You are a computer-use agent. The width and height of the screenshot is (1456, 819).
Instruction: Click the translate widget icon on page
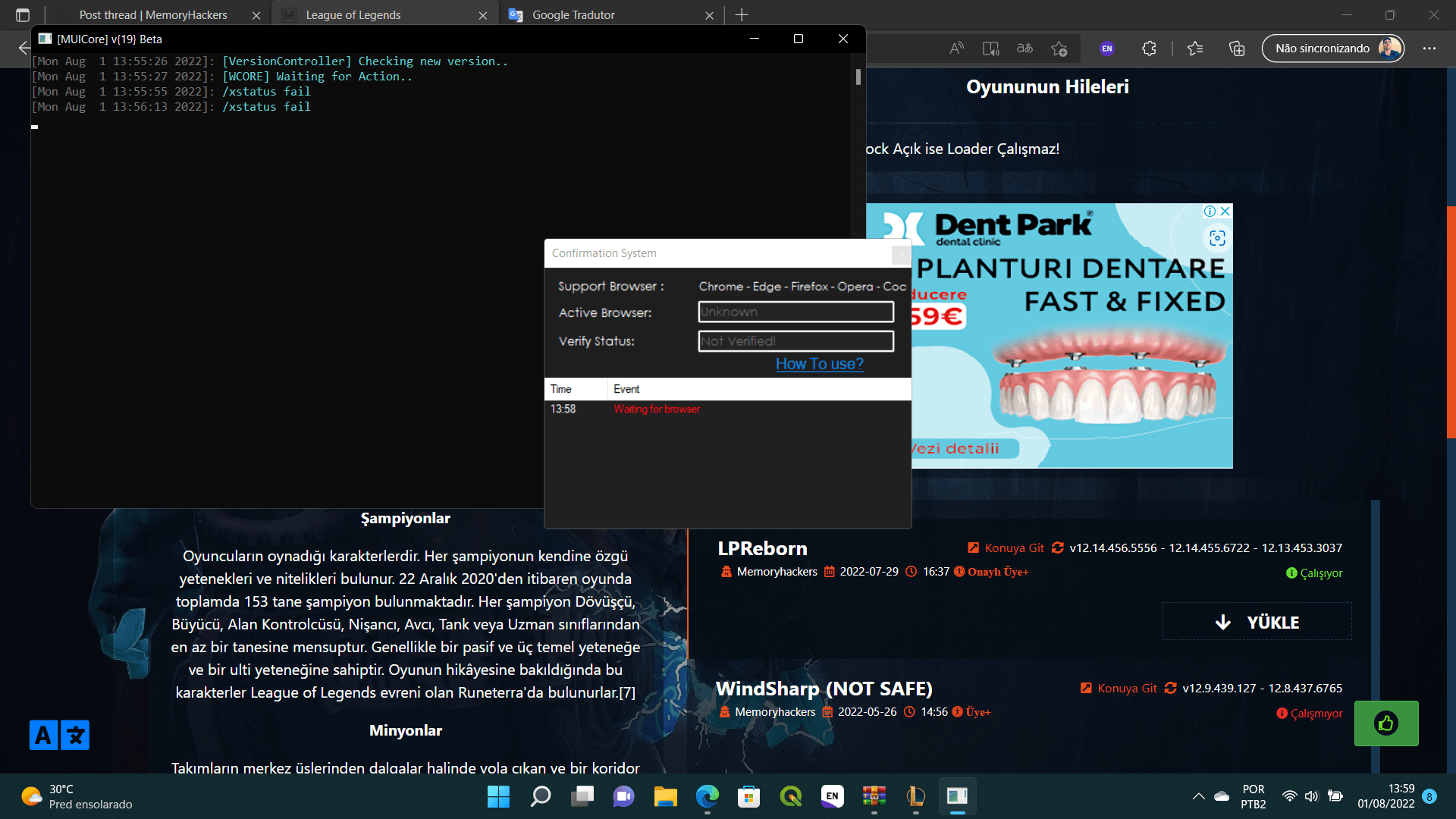(59, 735)
